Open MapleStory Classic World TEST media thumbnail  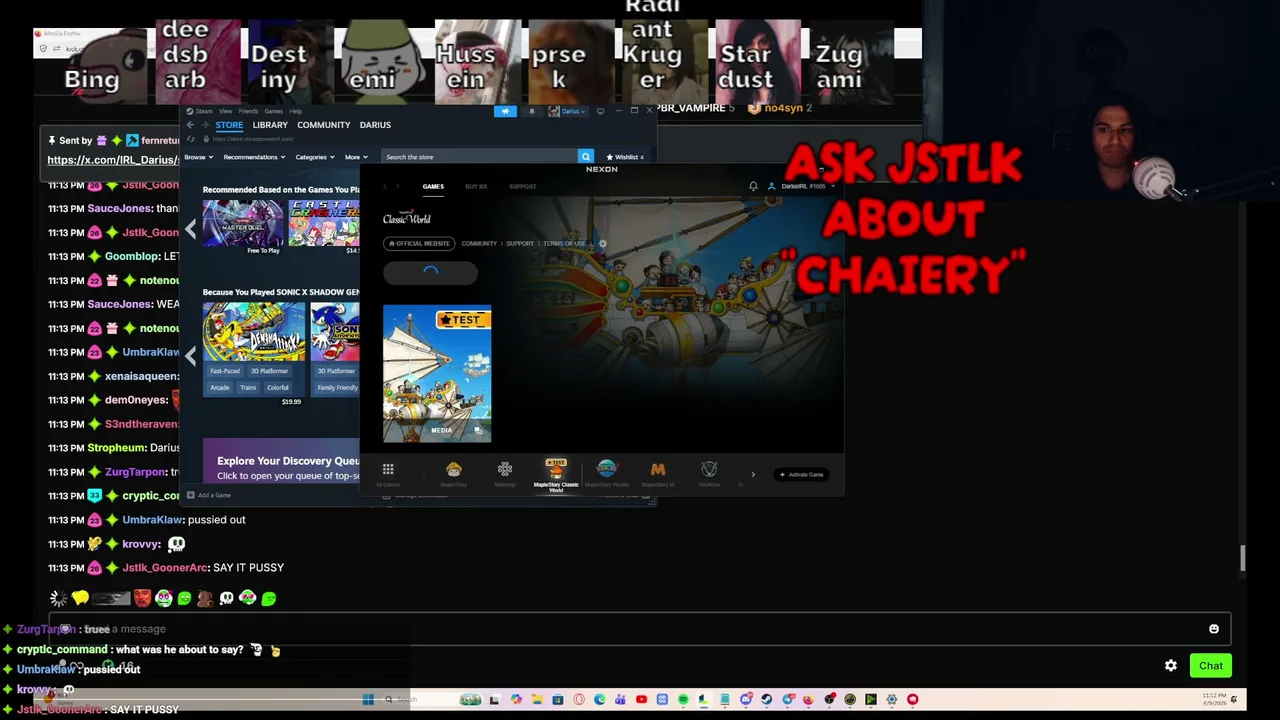437,374
